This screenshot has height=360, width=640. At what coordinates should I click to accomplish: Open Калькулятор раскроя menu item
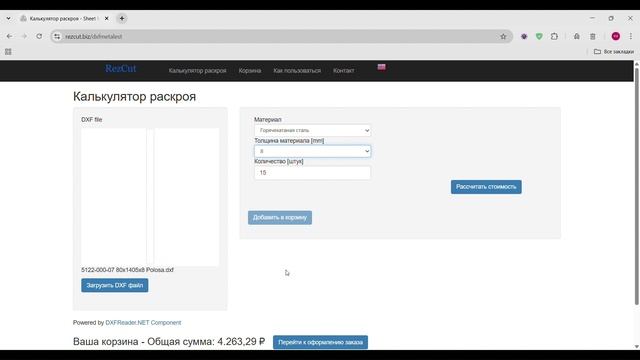(x=198, y=71)
